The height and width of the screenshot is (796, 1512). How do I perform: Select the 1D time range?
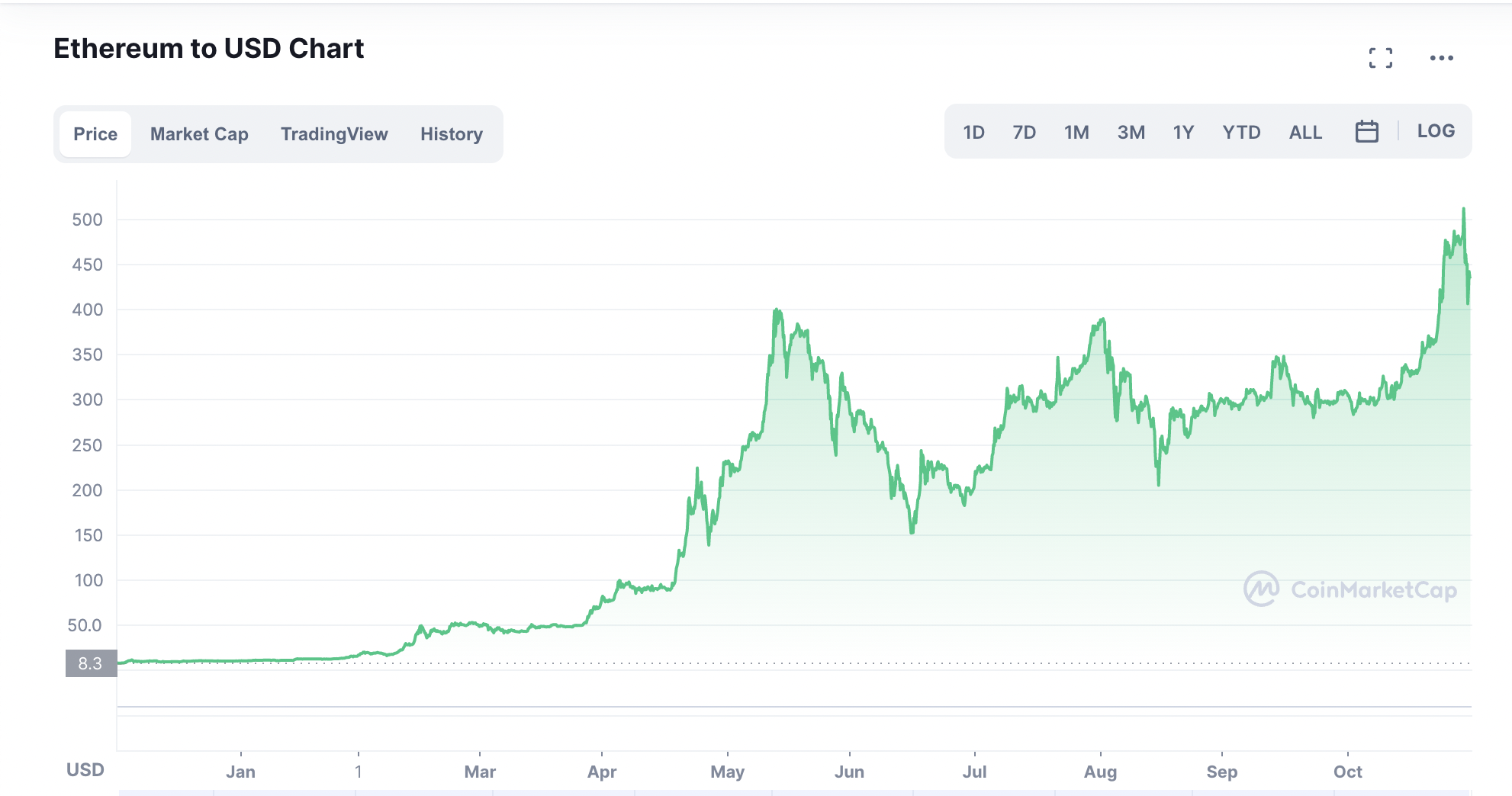[x=973, y=133]
